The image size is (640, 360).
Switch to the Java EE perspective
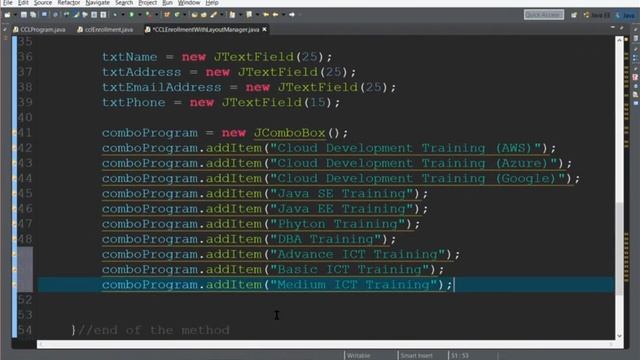(x=597, y=15)
